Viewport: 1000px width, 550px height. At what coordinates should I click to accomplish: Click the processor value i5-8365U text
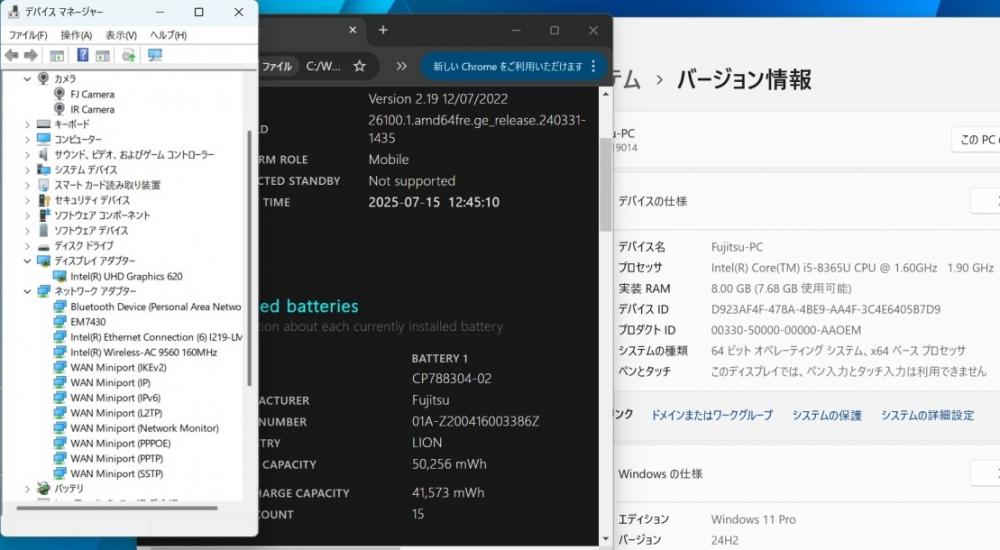click(x=852, y=268)
